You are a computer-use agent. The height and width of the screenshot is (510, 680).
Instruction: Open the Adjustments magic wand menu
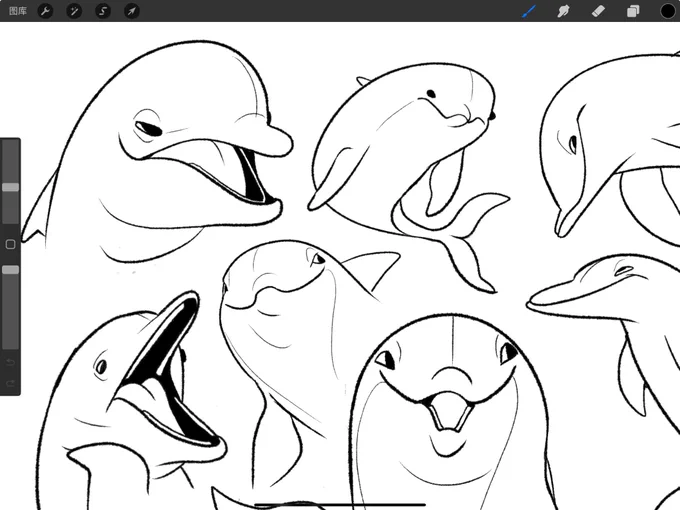pyautogui.click(x=74, y=11)
